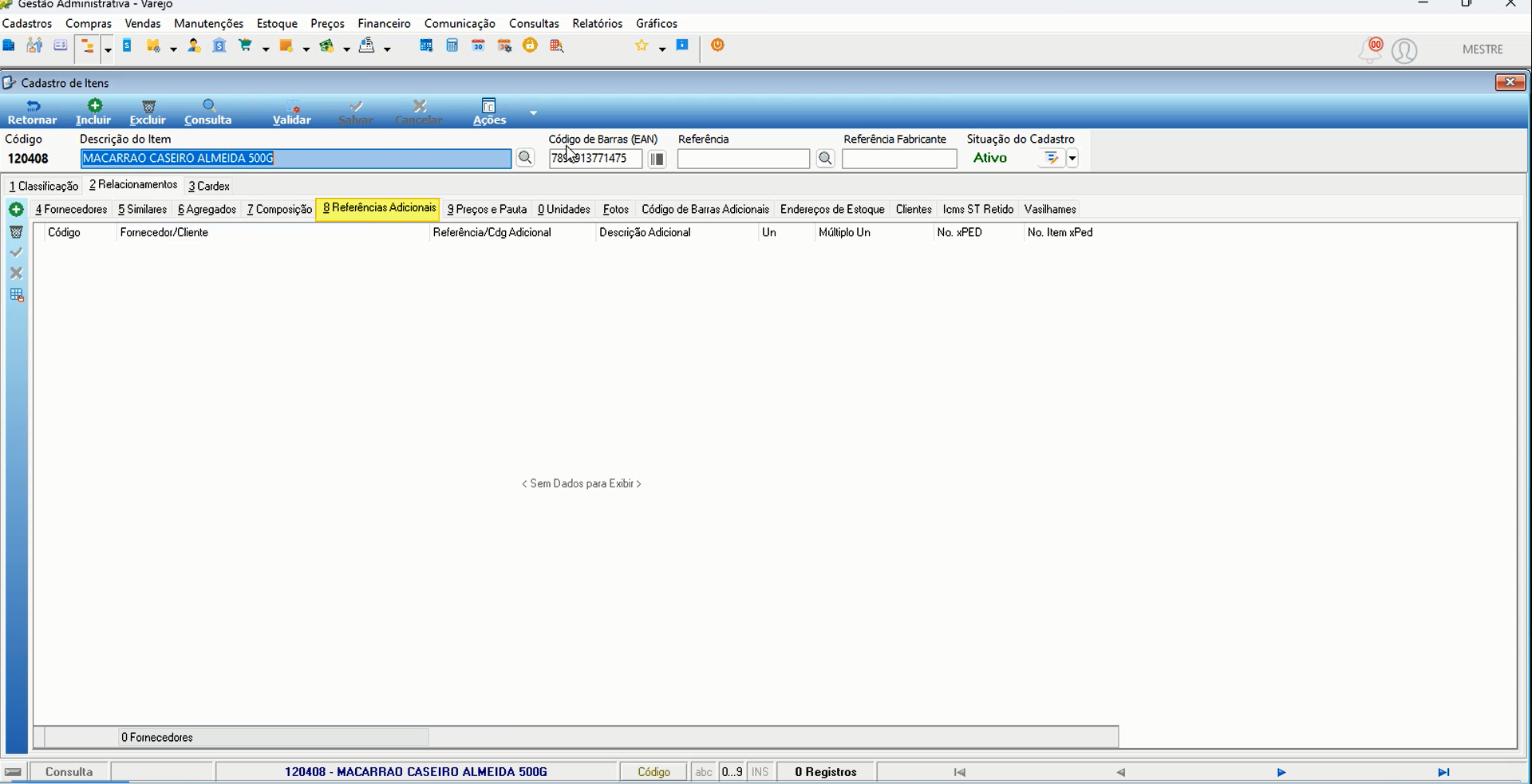
Task: Expand the arrow next to Ações
Action: [533, 112]
